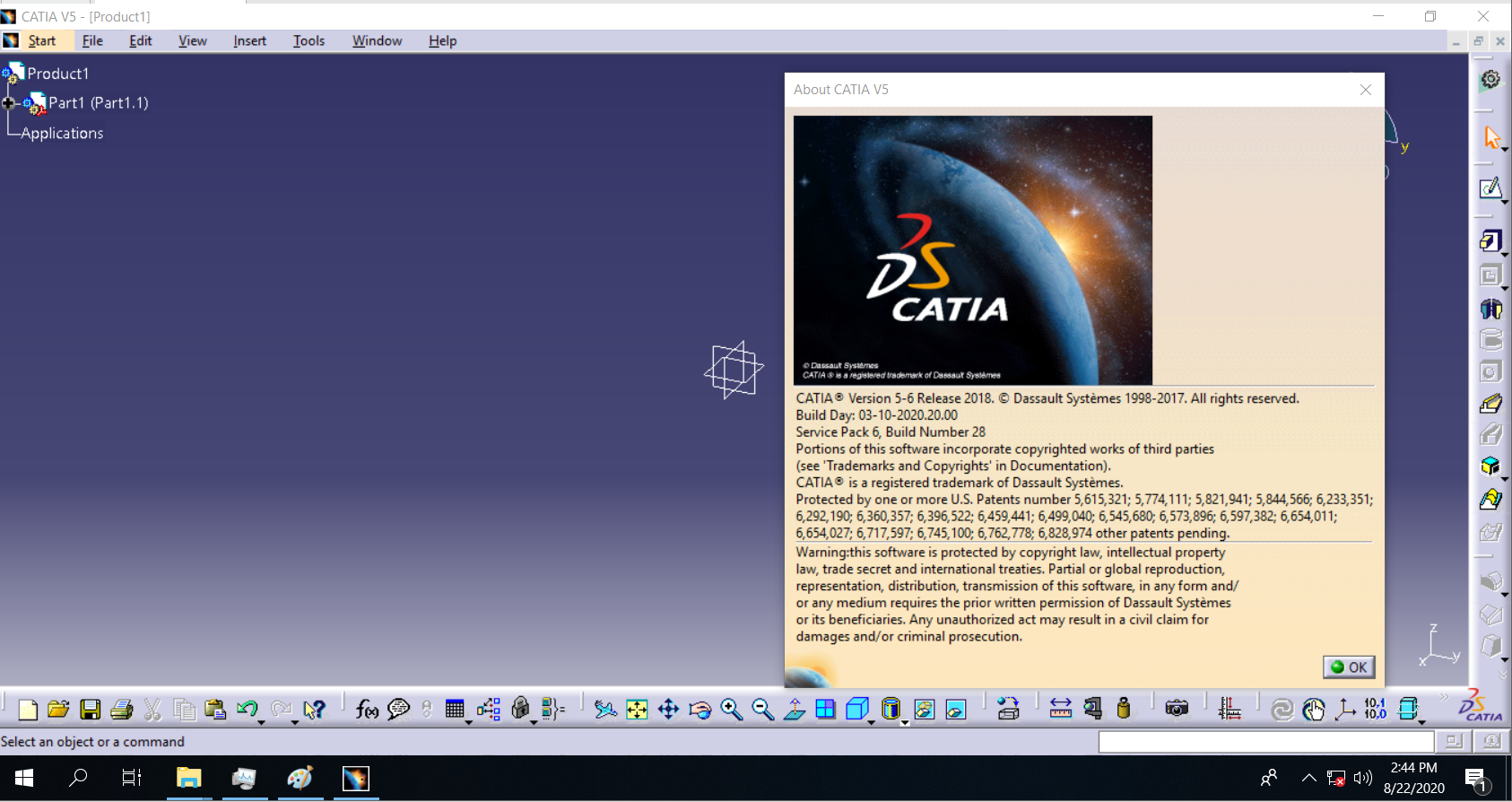This screenshot has width=1512, height=802.
Task: Click the Paste clipboard icon
Action: 215,710
